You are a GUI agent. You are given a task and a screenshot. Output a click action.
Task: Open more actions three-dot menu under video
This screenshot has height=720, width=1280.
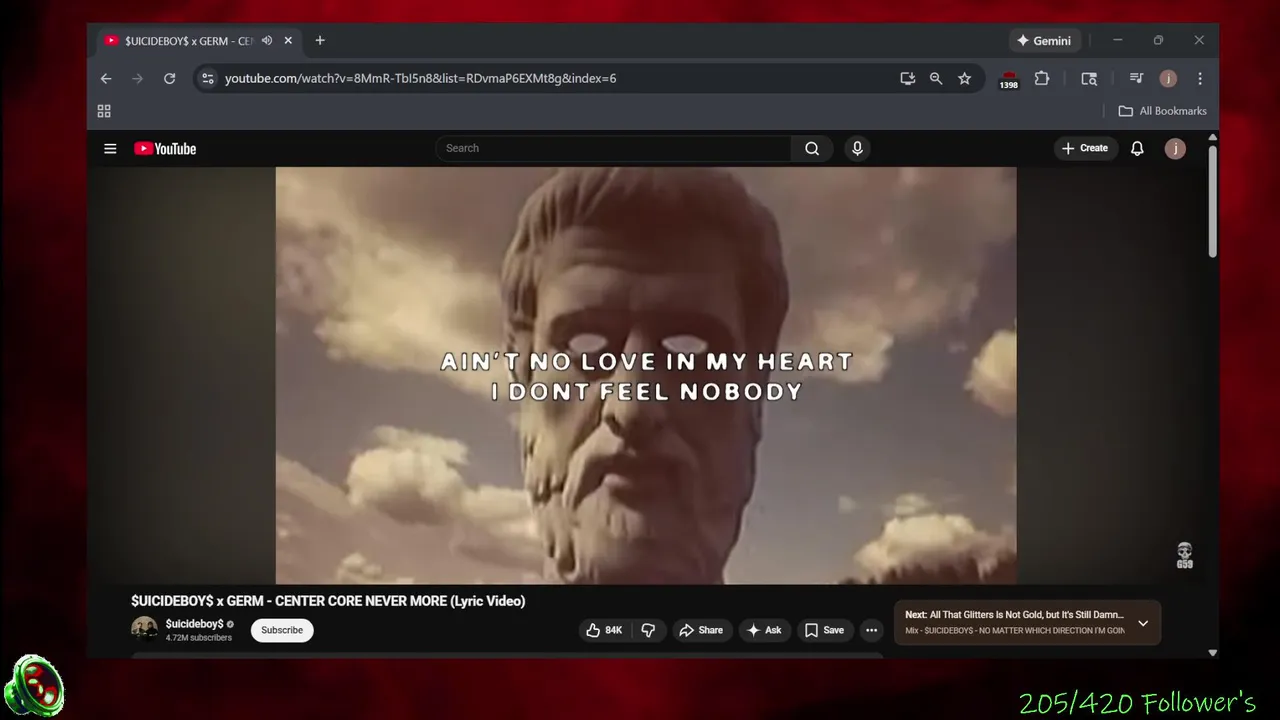coord(871,630)
